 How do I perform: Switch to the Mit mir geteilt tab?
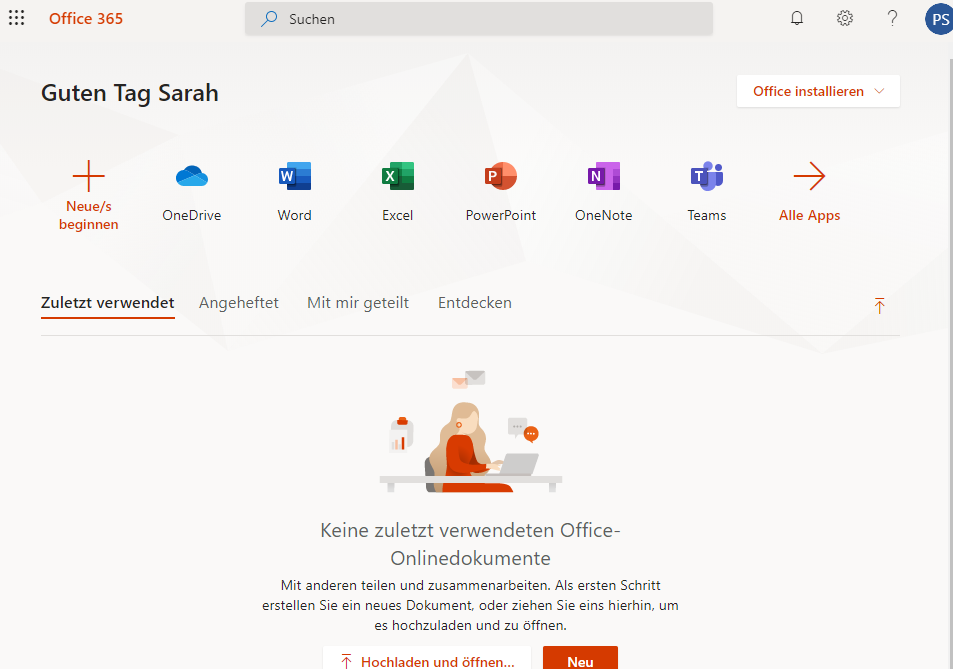coord(358,303)
